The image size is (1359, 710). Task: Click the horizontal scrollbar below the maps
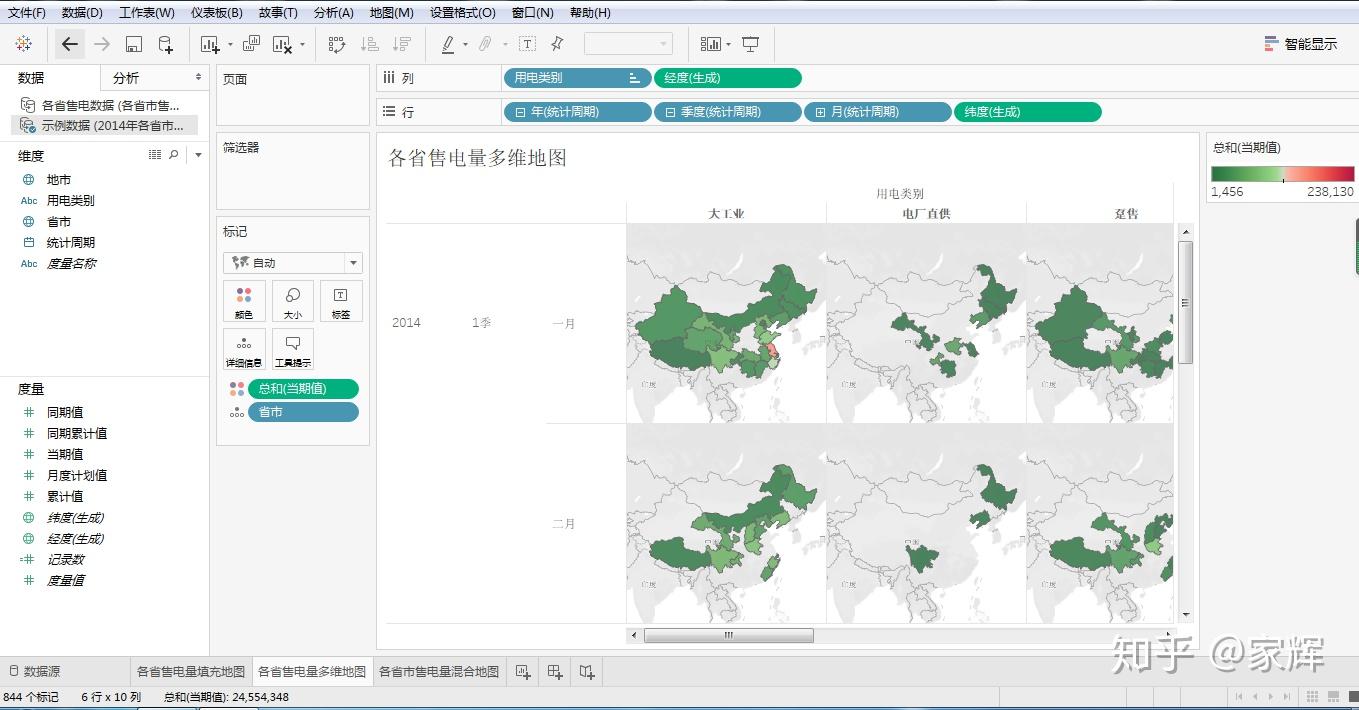pos(728,634)
